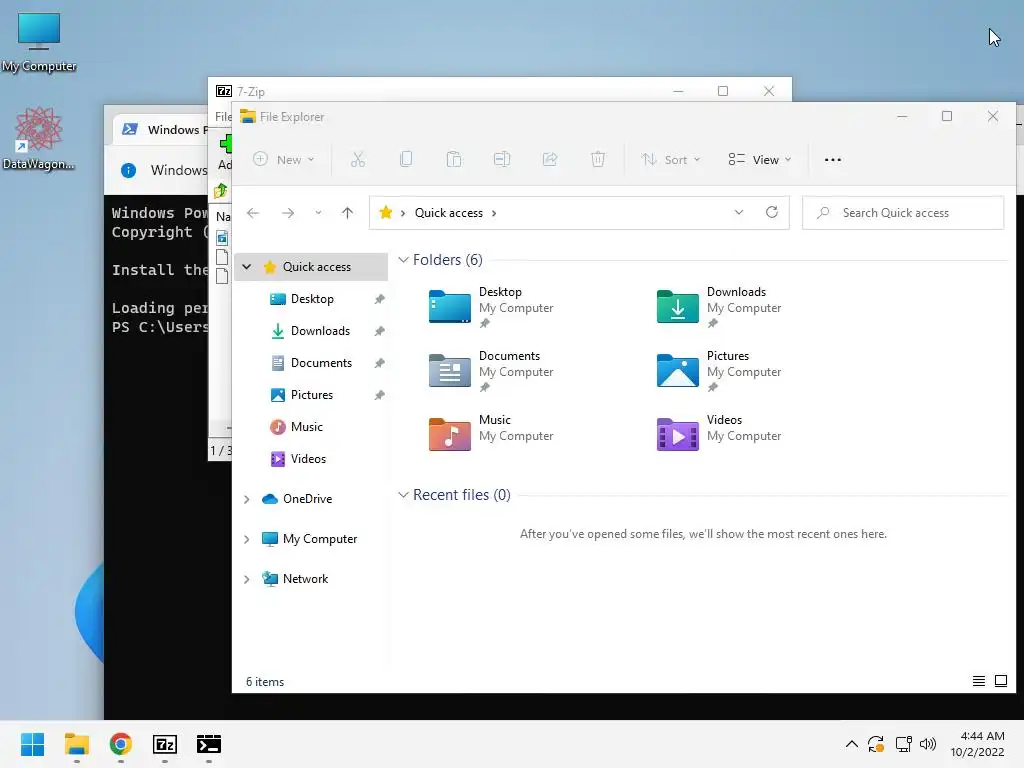Switch to details view icon in status bar
The width and height of the screenshot is (1024, 768).
(978, 681)
